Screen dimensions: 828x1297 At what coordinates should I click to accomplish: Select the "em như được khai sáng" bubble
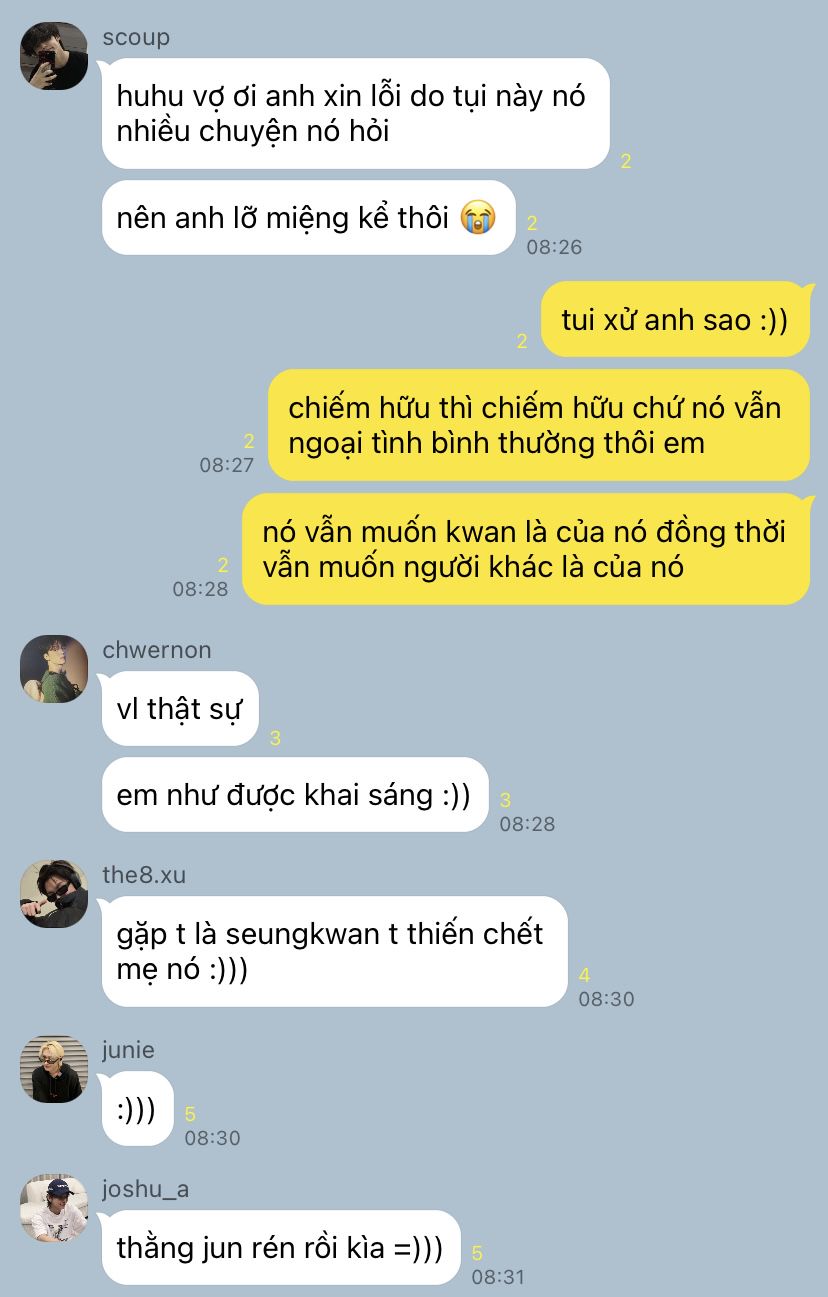pos(295,795)
